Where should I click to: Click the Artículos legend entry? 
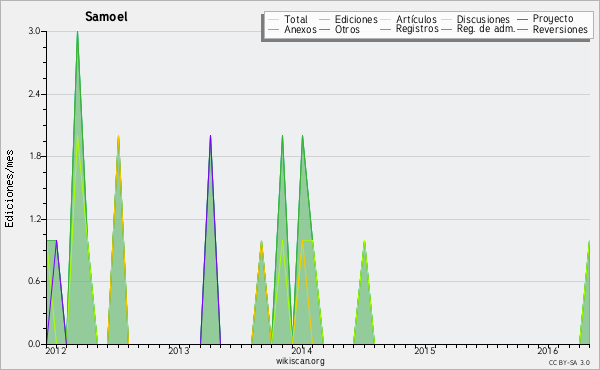click(x=408, y=19)
